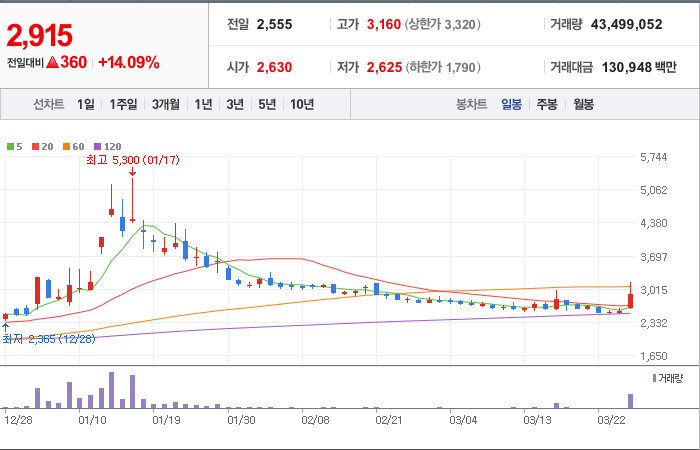This screenshot has height=450, width=700.
Task: Click the 거래대금 value 130,948 백만
Action: coord(639,67)
